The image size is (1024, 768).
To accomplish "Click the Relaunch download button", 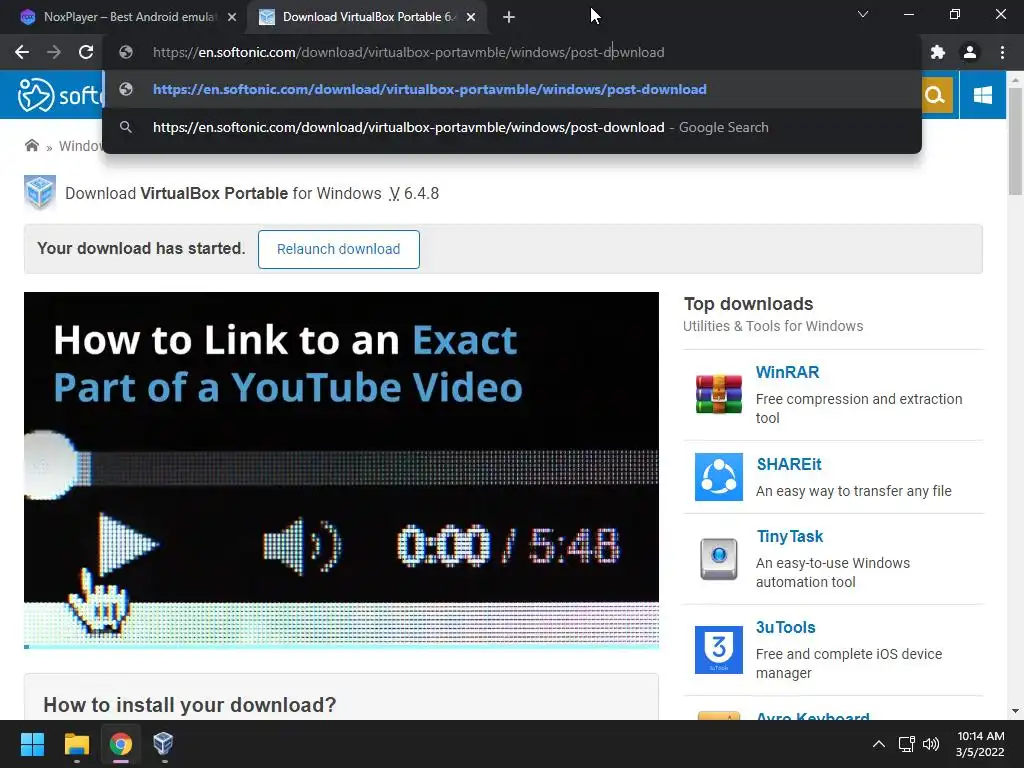I will [338, 249].
